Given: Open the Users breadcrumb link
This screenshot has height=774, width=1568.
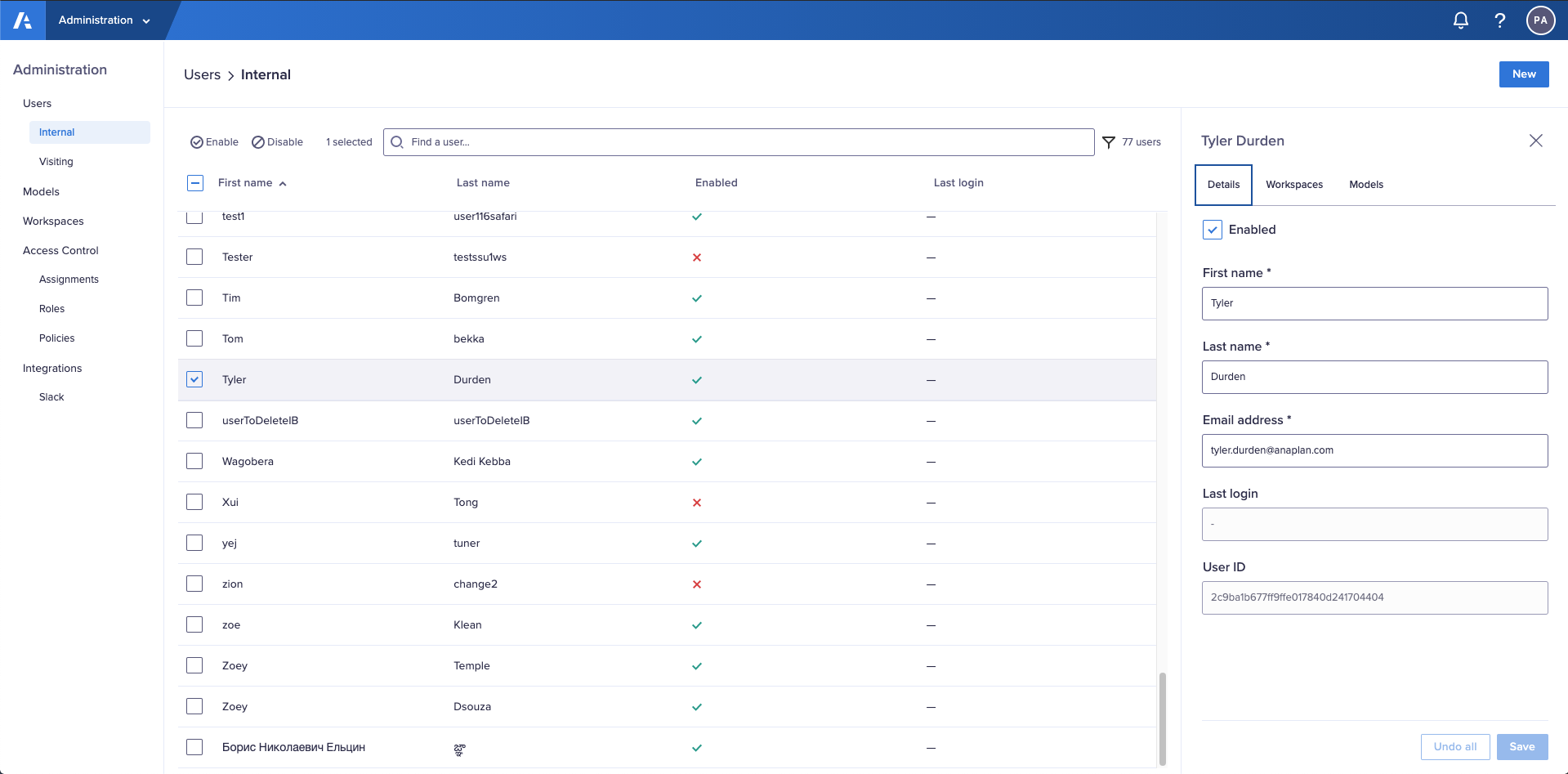Looking at the screenshot, I should 201,74.
